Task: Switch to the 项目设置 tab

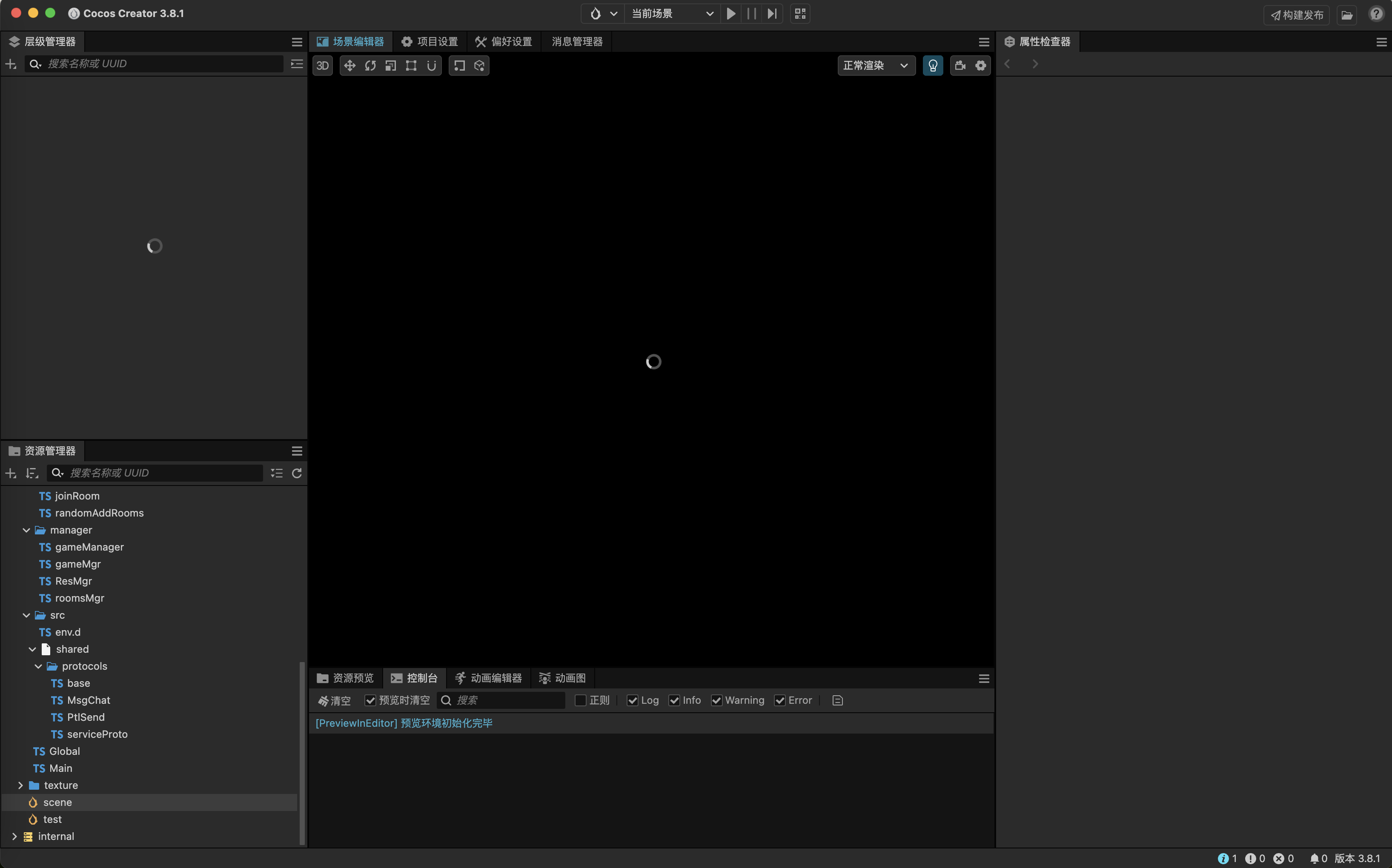Action: click(430, 41)
